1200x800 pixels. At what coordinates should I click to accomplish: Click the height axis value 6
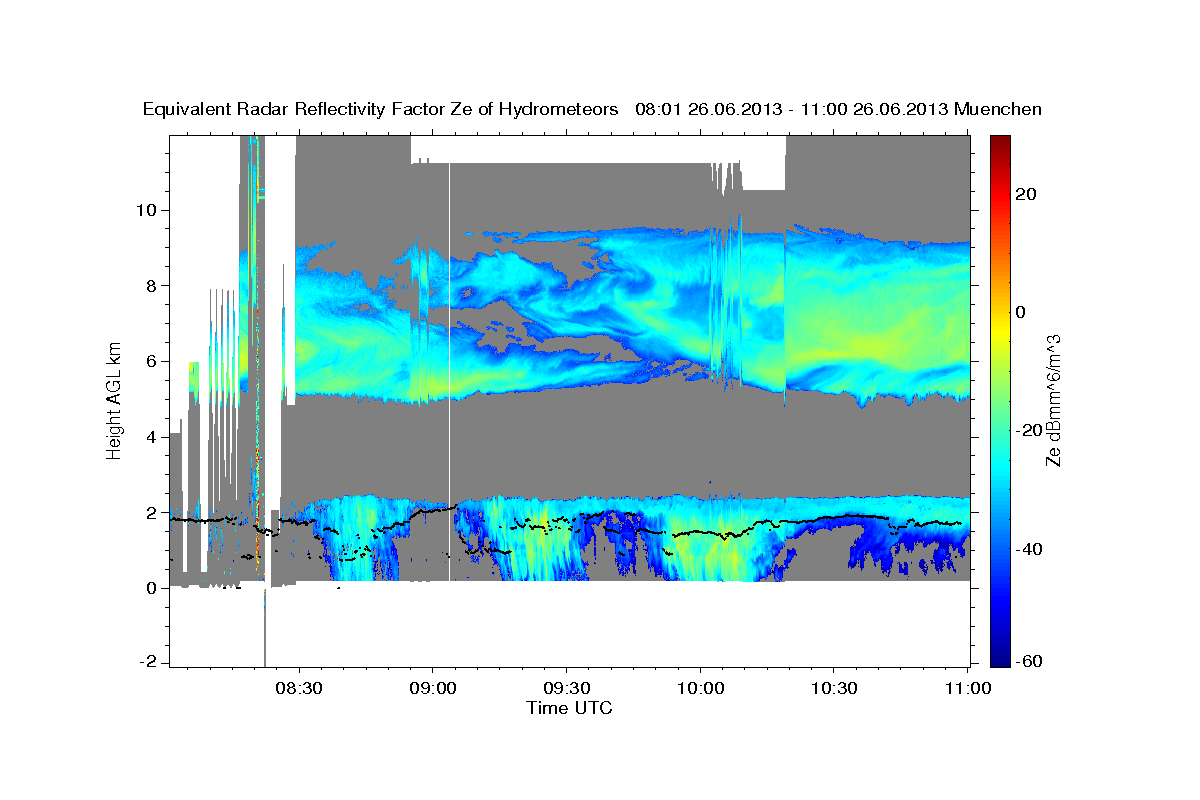[154, 362]
